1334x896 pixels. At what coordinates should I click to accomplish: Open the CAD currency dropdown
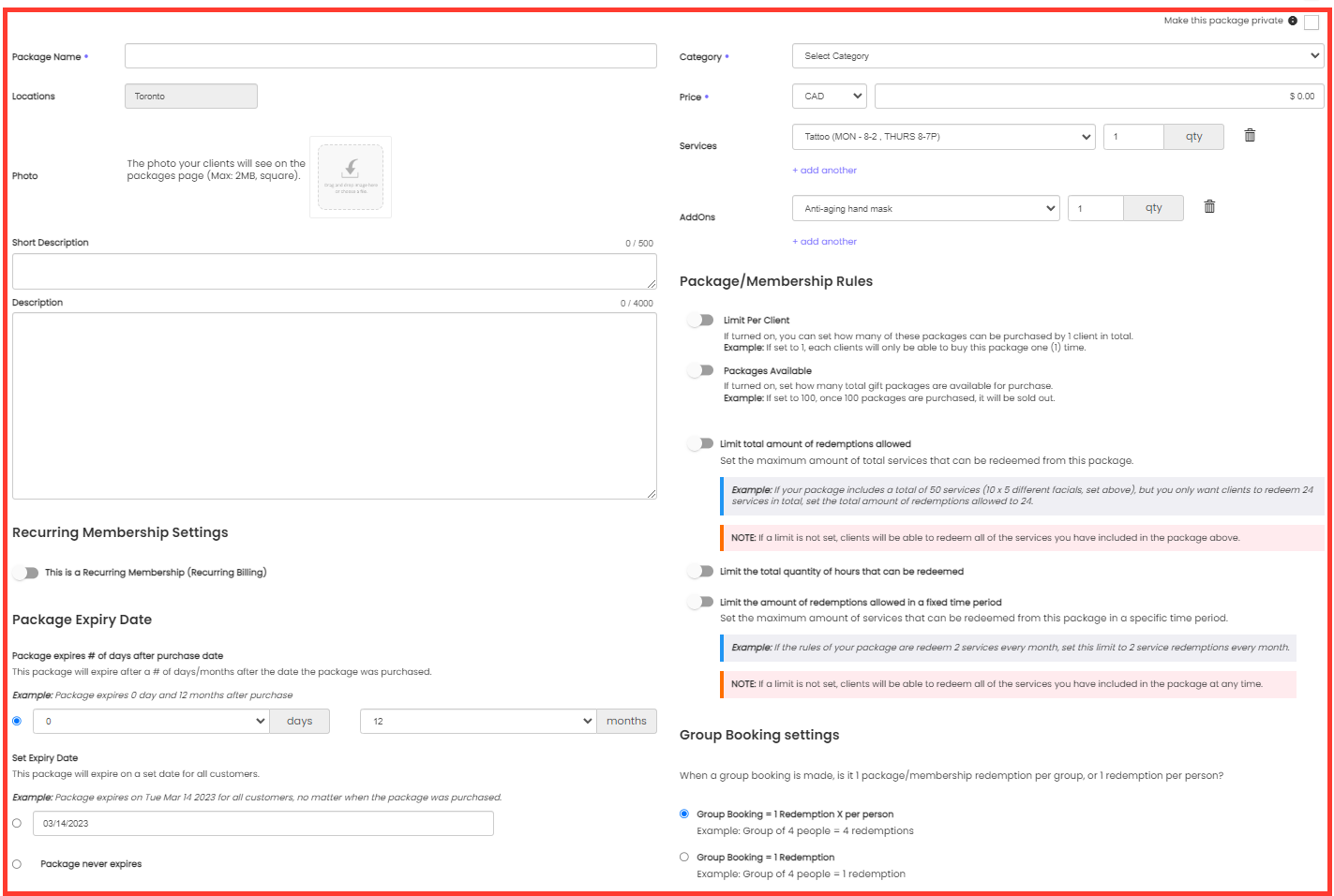pyautogui.click(x=829, y=97)
